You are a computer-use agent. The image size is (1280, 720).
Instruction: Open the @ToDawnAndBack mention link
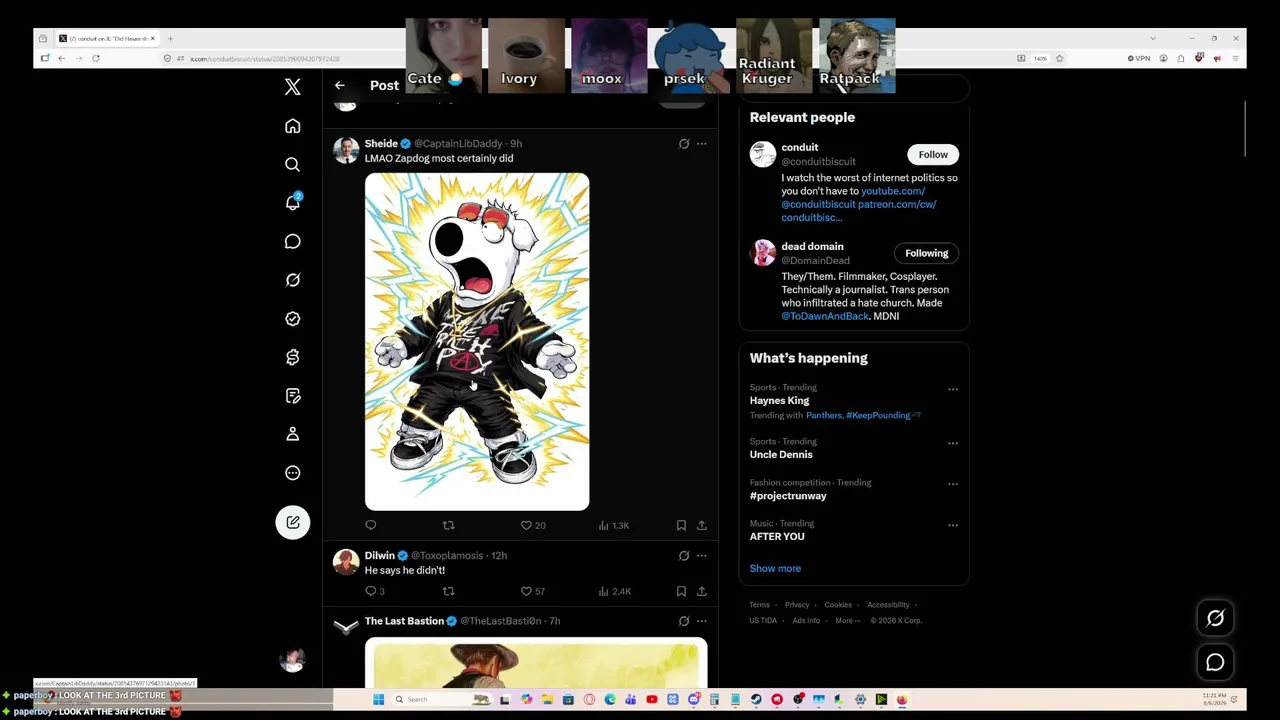pyautogui.click(x=825, y=316)
